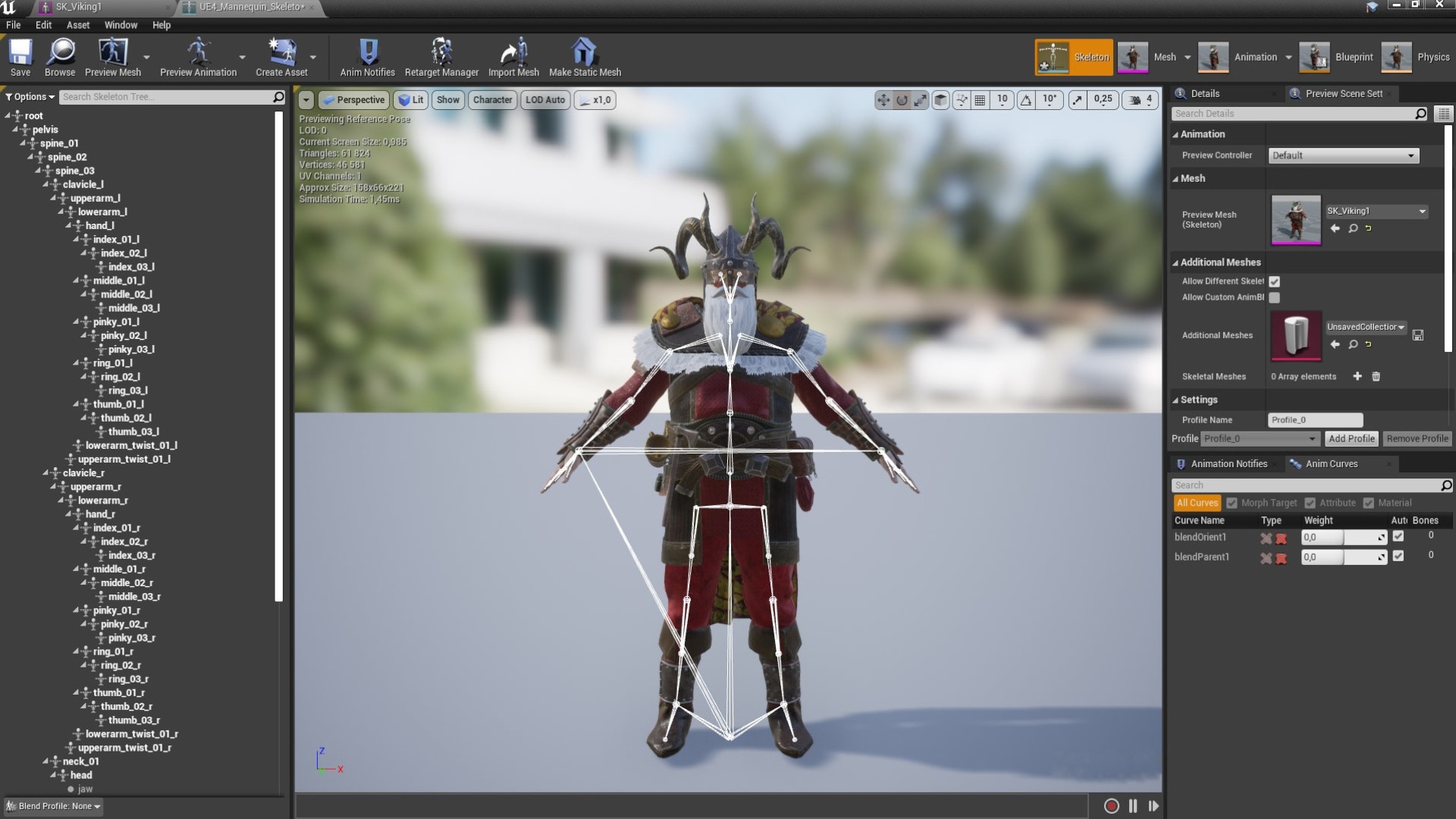Open the Preview Controller dropdown set to Default
Viewport: 1456px width, 819px height.
point(1342,155)
